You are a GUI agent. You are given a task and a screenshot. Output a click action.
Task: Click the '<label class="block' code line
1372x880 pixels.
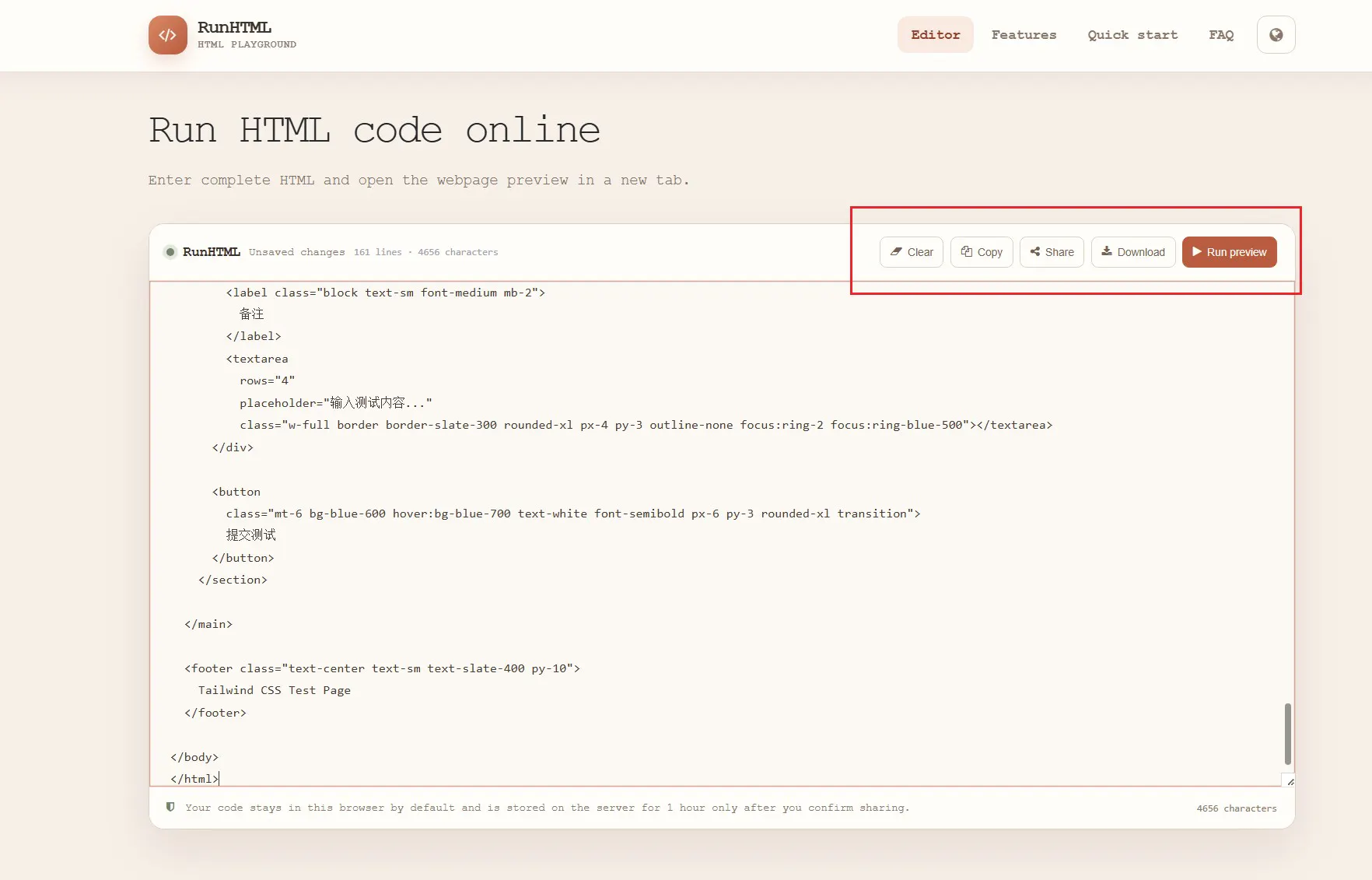pyautogui.click(x=386, y=293)
